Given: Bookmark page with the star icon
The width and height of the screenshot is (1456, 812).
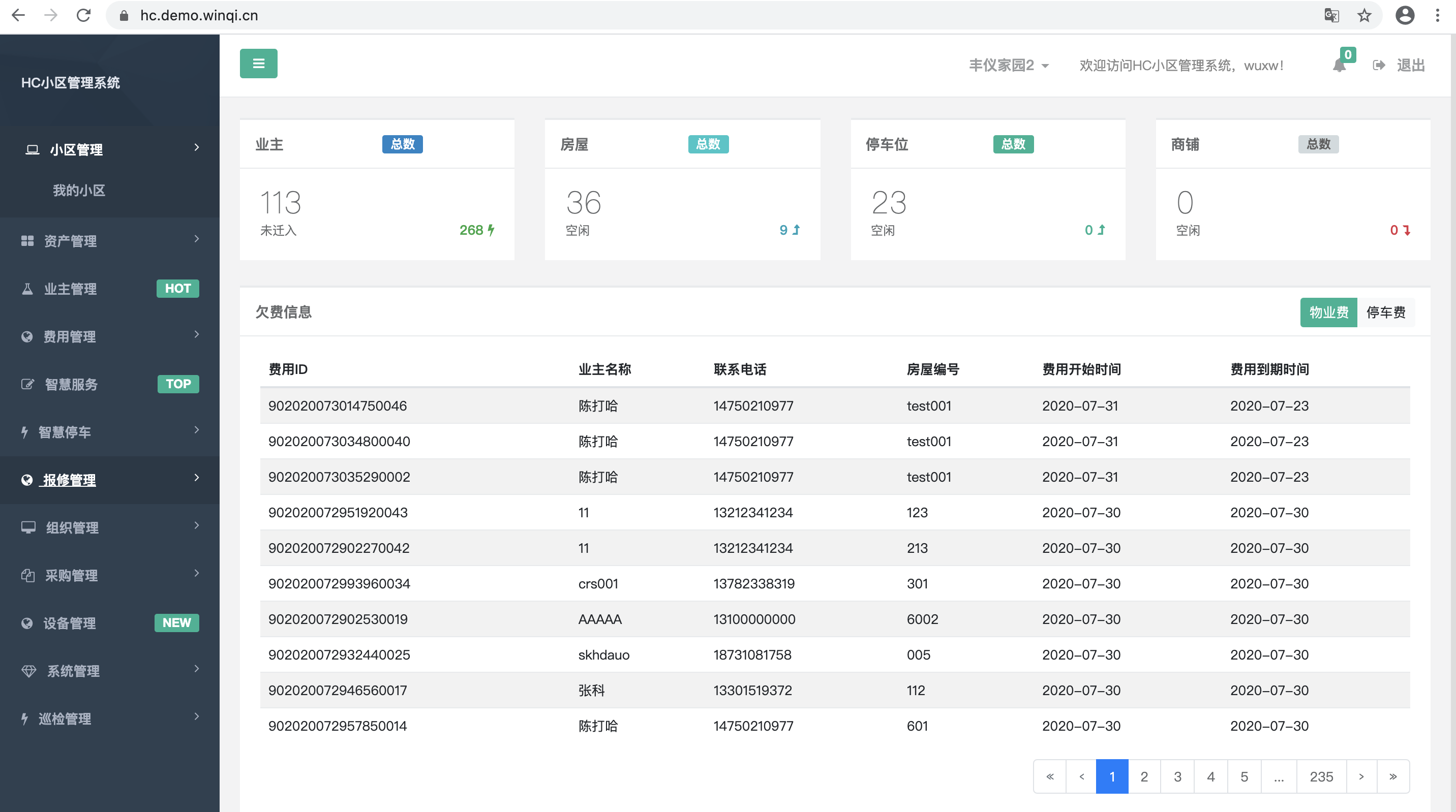Looking at the screenshot, I should [1364, 15].
